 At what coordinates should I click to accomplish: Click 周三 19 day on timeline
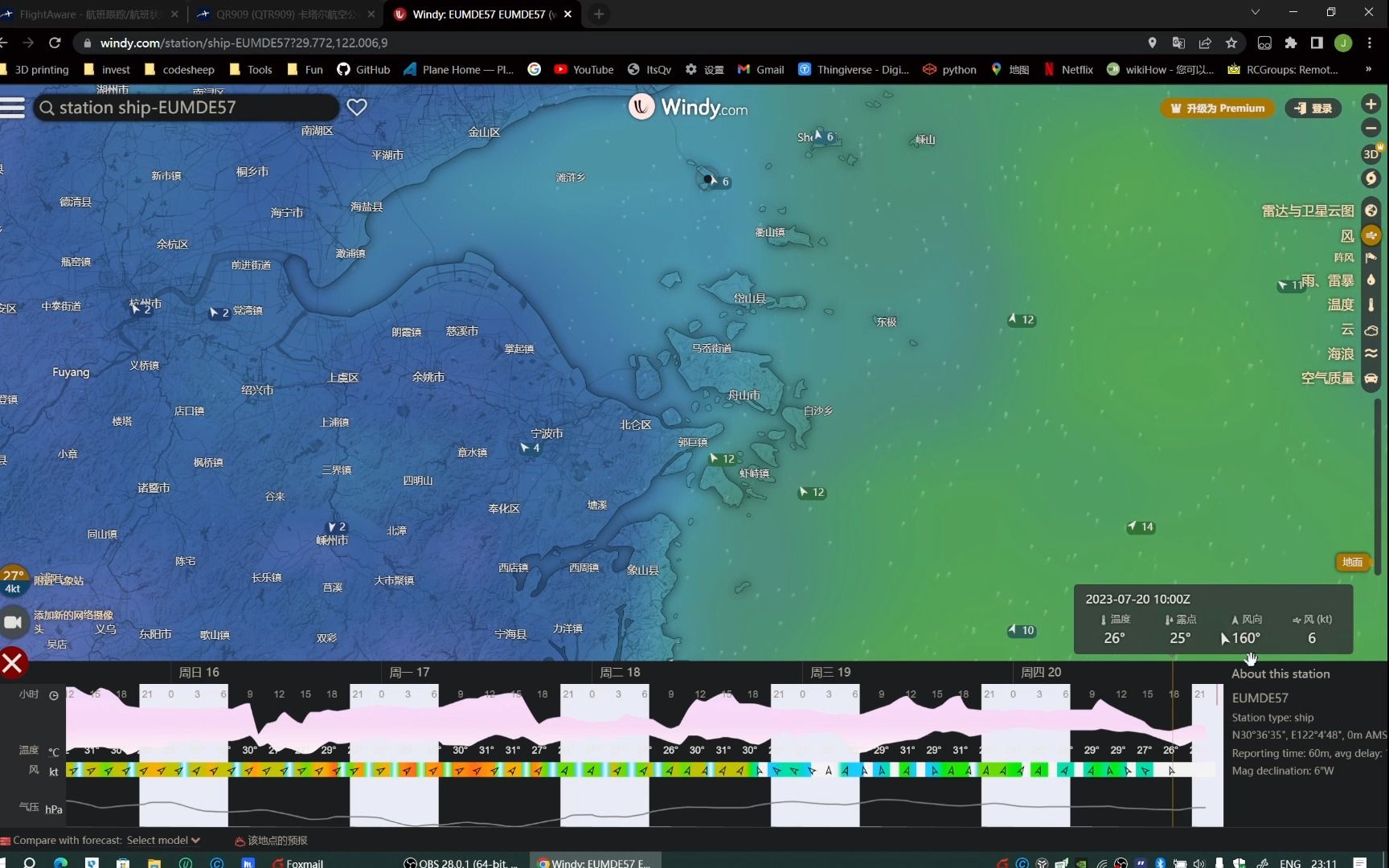pos(830,672)
